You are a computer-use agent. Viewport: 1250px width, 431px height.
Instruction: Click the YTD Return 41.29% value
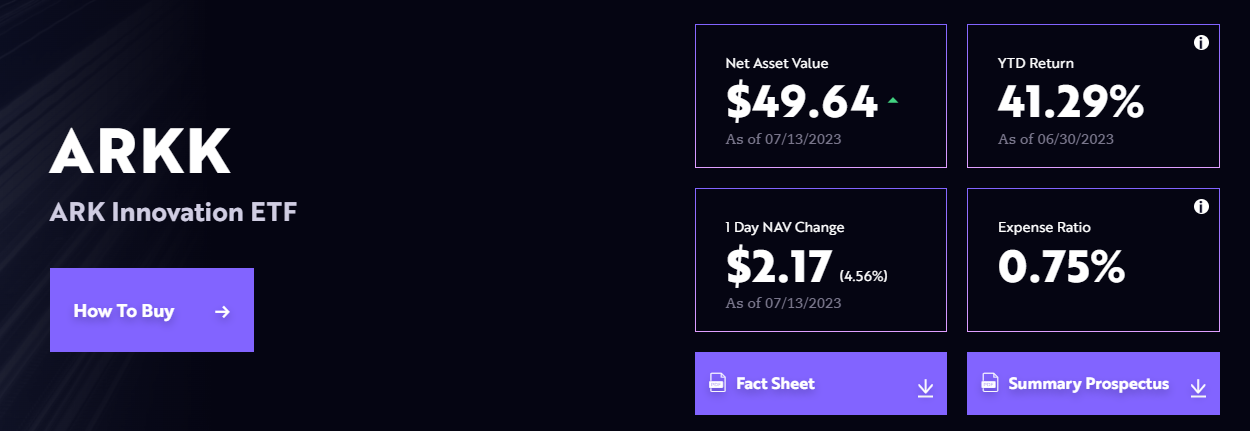tap(1070, 102)
